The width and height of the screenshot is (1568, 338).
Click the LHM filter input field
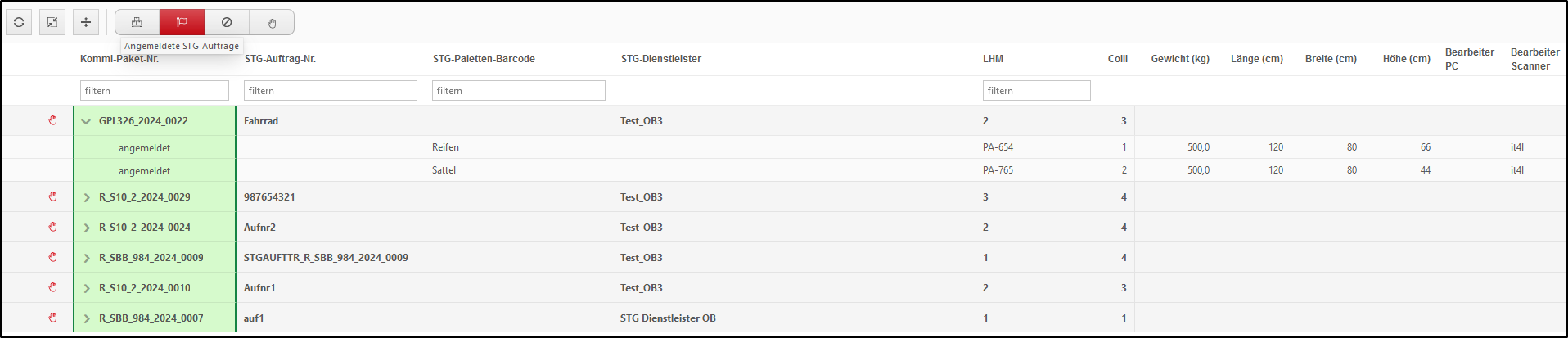click(1037, 90)
